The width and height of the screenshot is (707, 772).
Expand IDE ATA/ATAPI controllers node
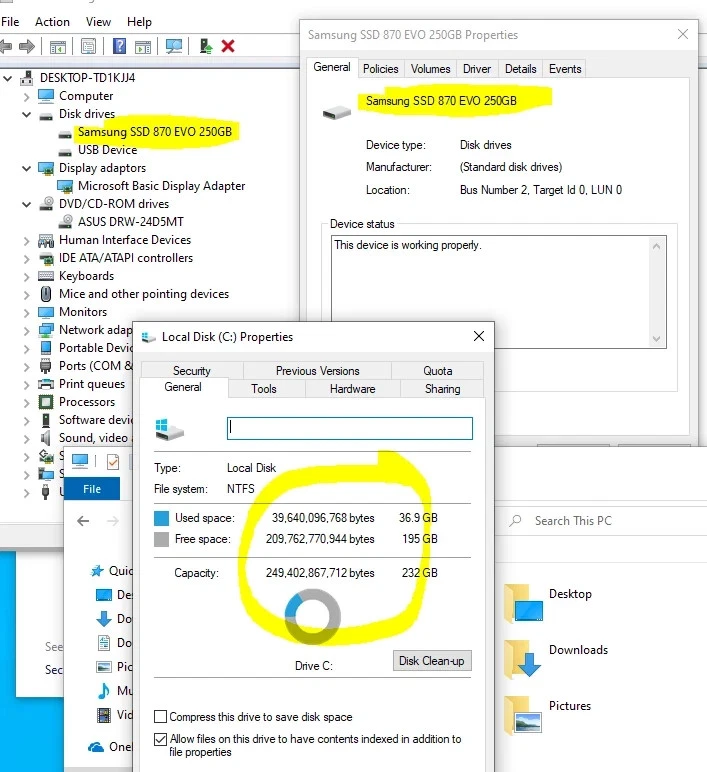(x=27, y=258)
